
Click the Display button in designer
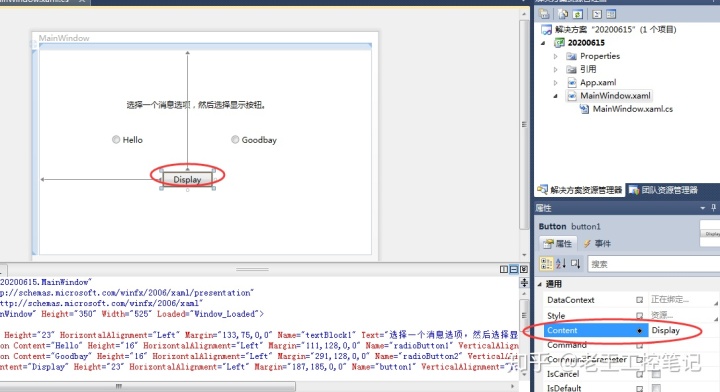click(x=187, y=179)
